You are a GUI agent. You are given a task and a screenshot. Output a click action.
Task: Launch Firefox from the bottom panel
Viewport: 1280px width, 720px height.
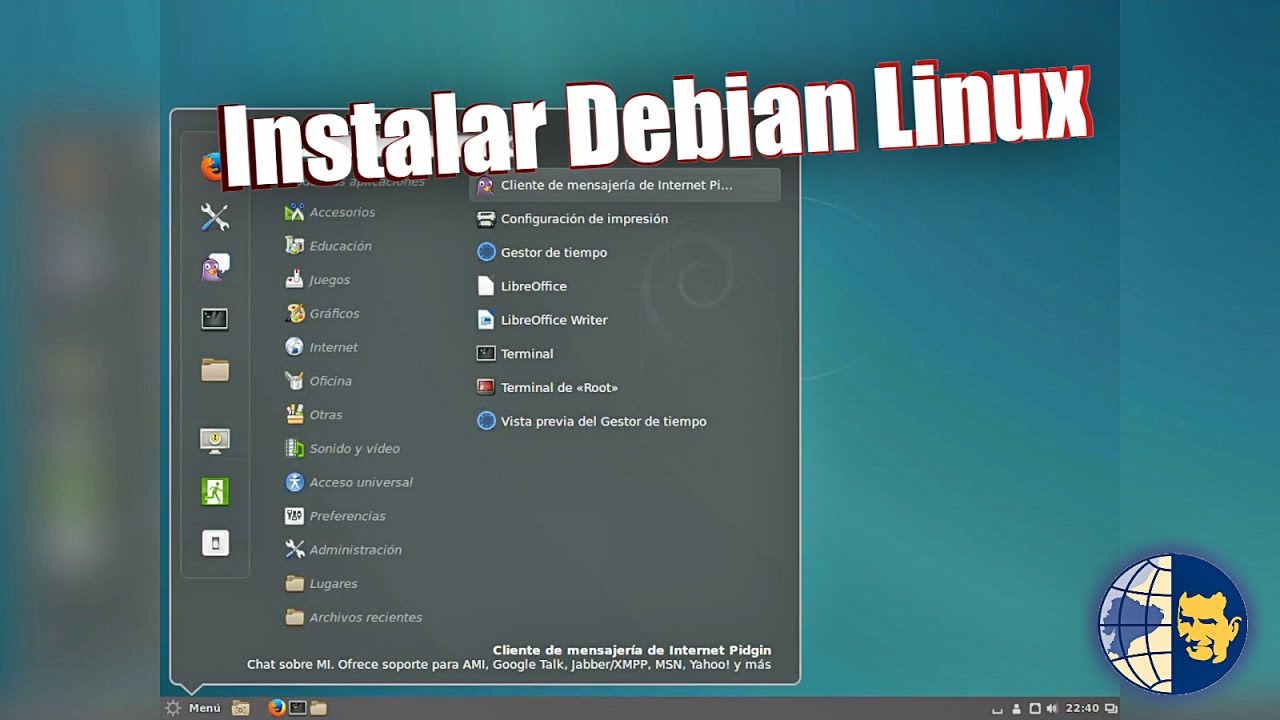277,708
